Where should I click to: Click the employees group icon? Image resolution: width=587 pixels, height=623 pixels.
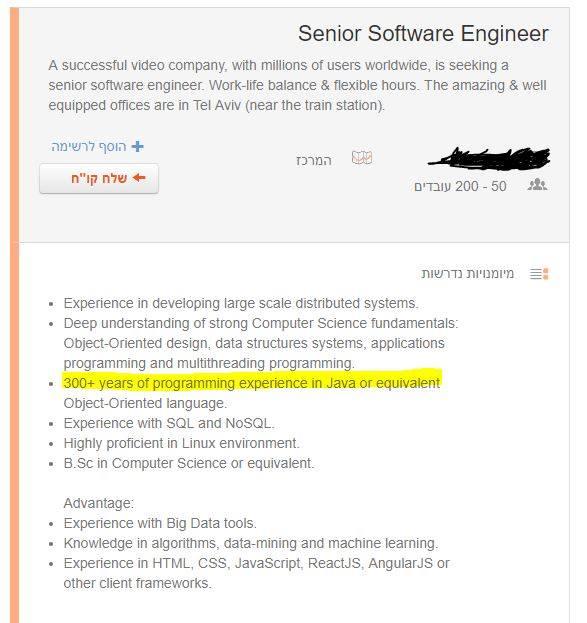tap(537, 185)
